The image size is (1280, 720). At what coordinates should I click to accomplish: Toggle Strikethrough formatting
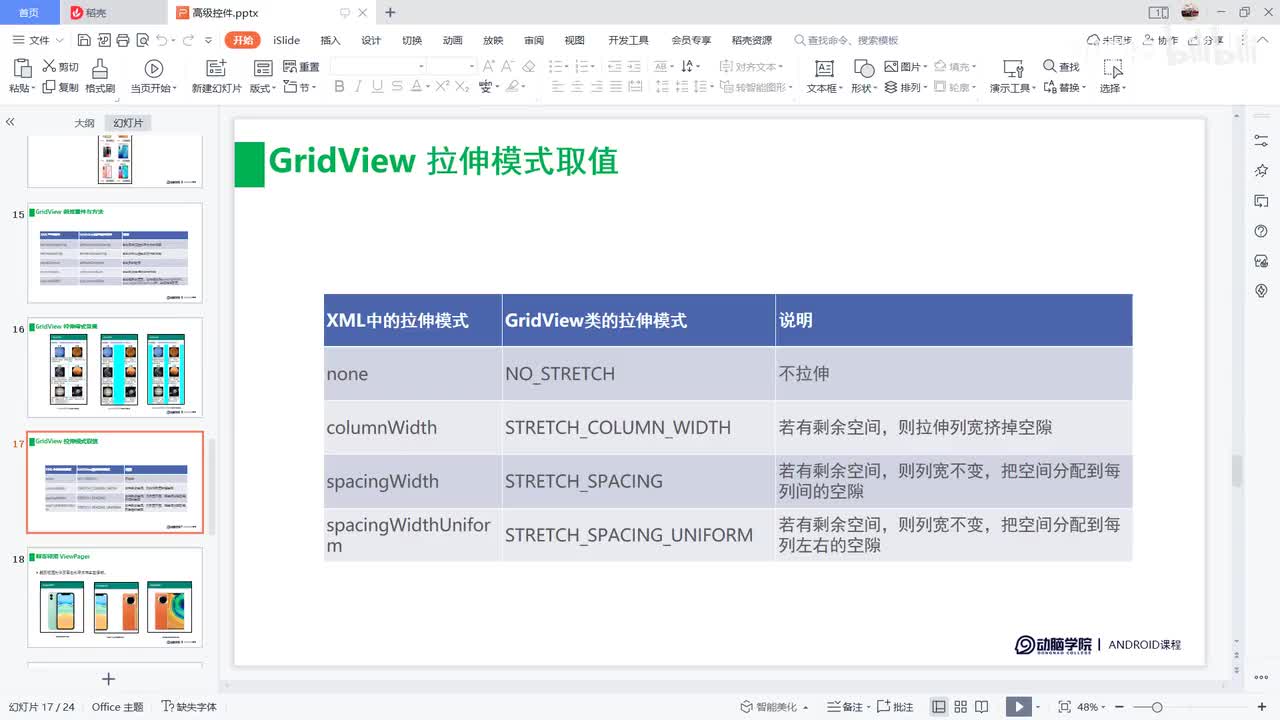(397, 87)
